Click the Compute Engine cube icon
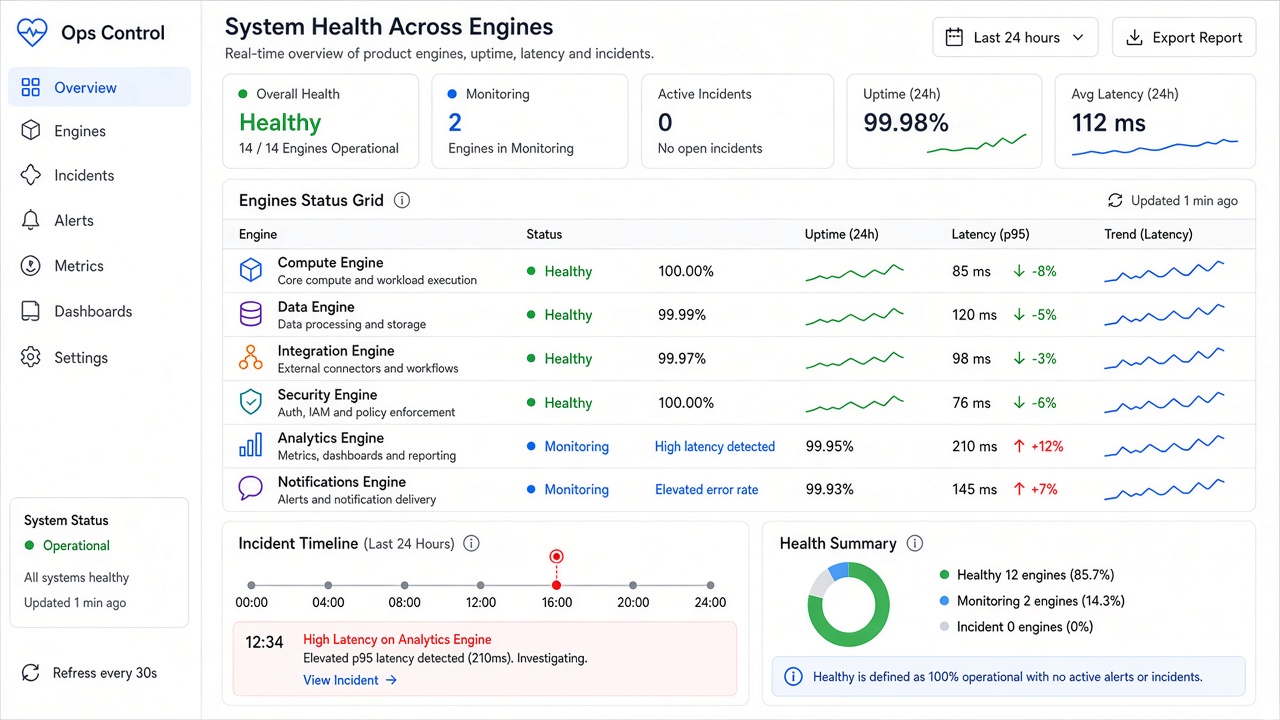1280x720 pixels. 250,270
